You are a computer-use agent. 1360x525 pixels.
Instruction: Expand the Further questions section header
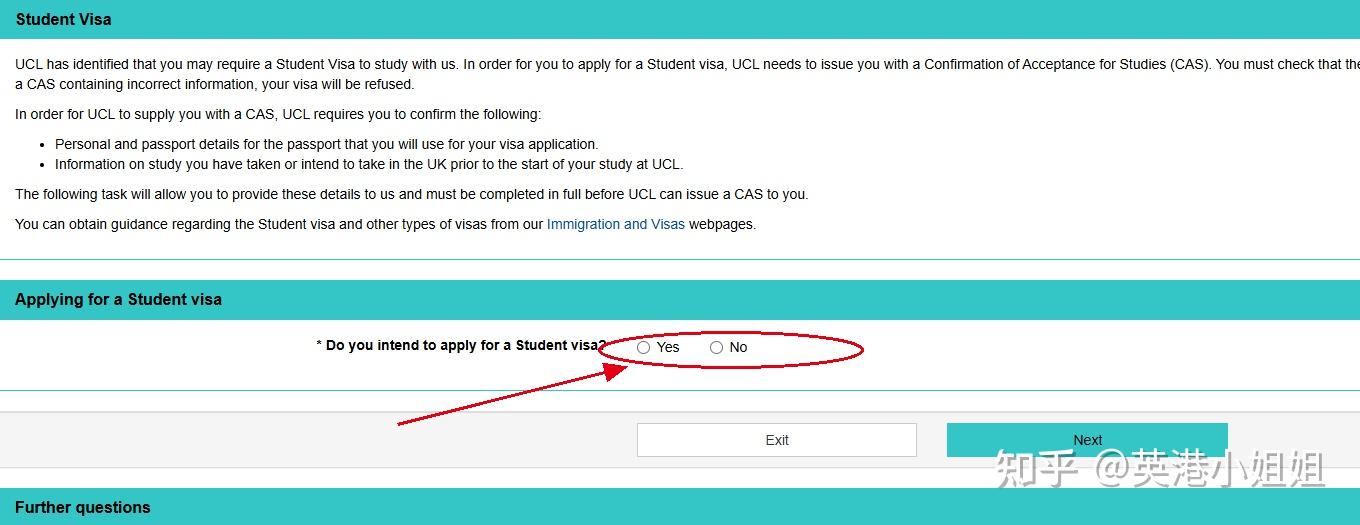tap(680, 507)
